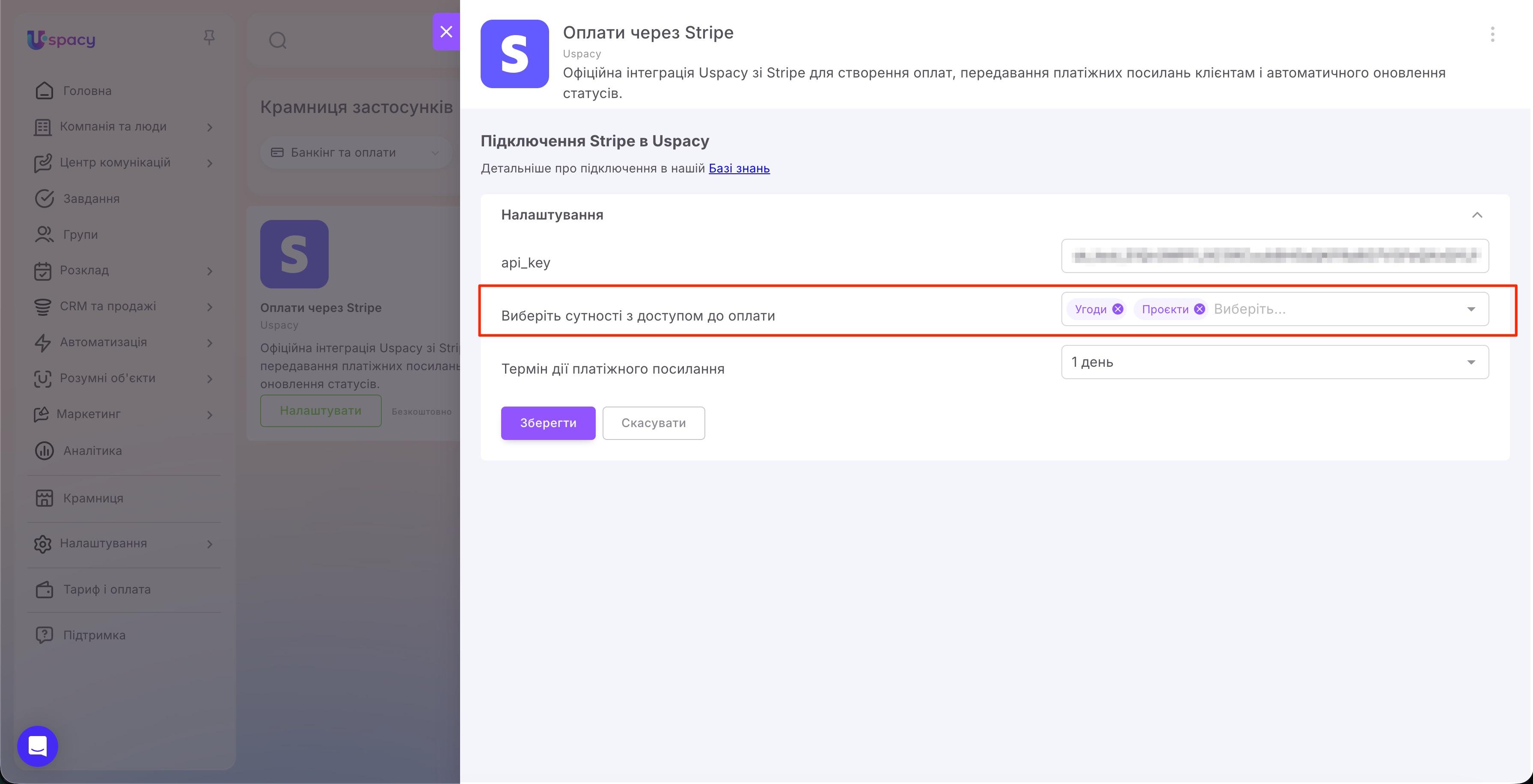Remove the Угоди tag
This screenshot has width=1533, height=784.
pos(1117,309)
